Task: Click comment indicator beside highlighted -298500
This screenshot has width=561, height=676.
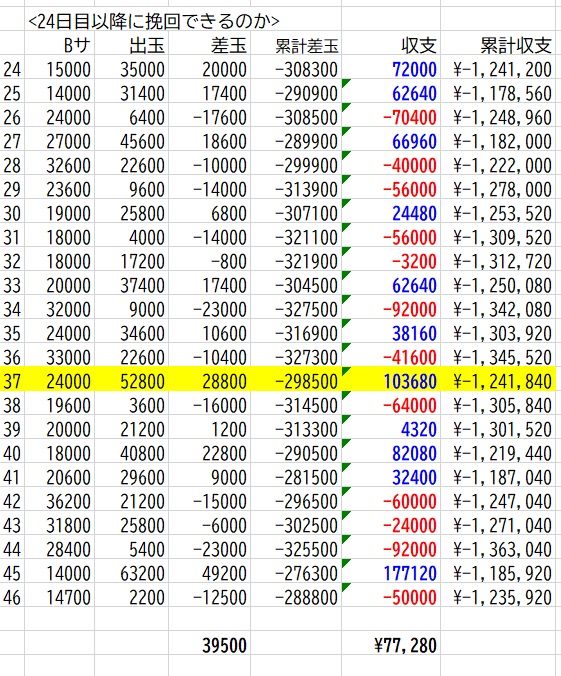Action: click(x=345, y=371)
